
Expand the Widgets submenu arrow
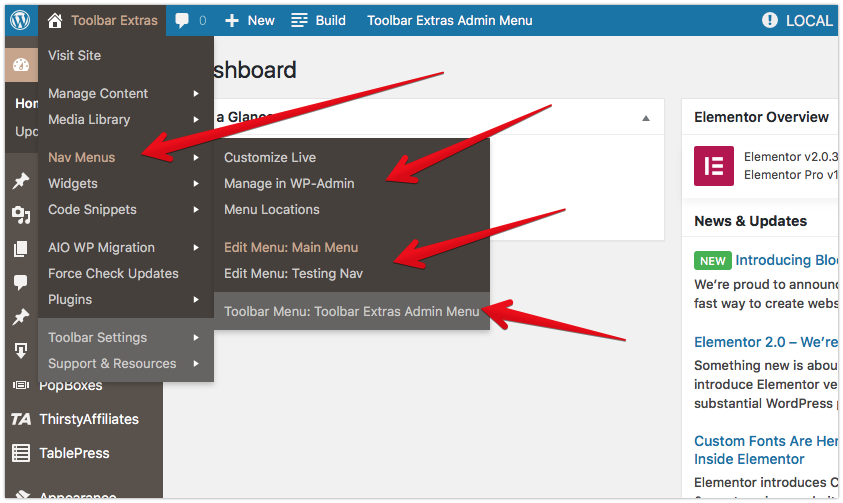point(196,183)
